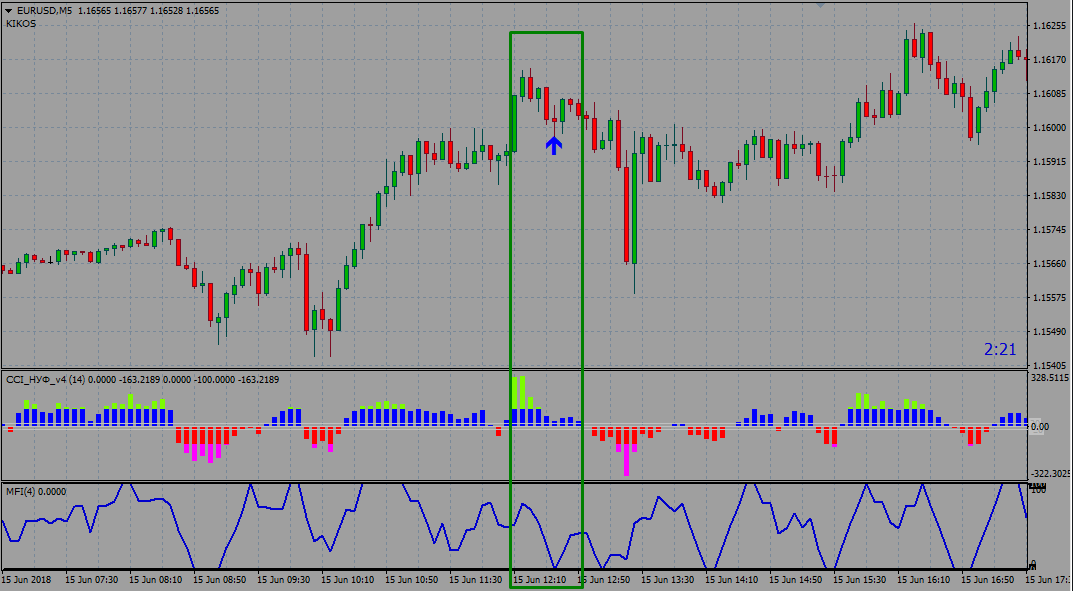Click the 15 Jun 12:10 time label
Viewport: 1073px width, 591px height.
[540, 579]
